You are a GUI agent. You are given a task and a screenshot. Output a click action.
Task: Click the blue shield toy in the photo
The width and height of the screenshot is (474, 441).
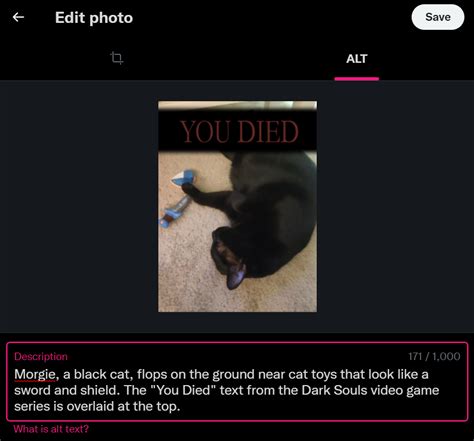point(184,178)
